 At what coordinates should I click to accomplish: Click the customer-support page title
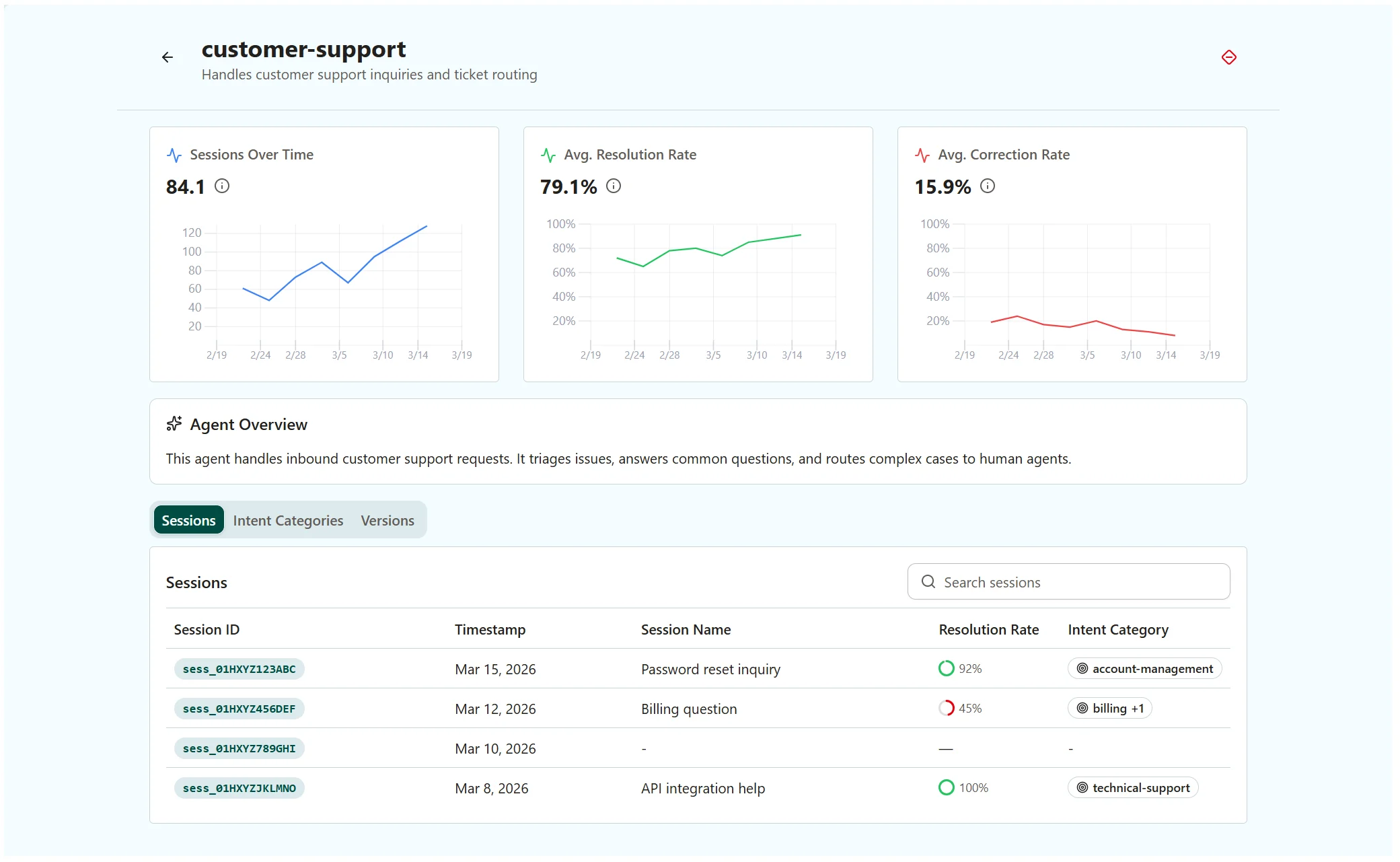pyautogui.click(x=303, y=50)
